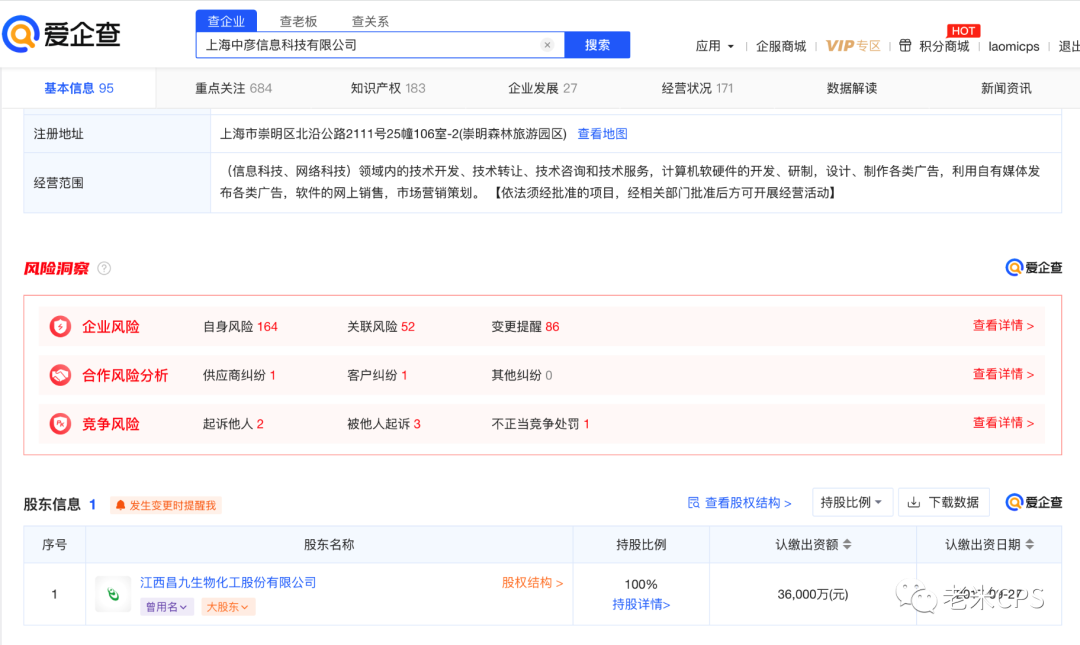Open the 新闻资讯 tab
This screenshot has width=1080, height=645.
tap(1006, 88)
